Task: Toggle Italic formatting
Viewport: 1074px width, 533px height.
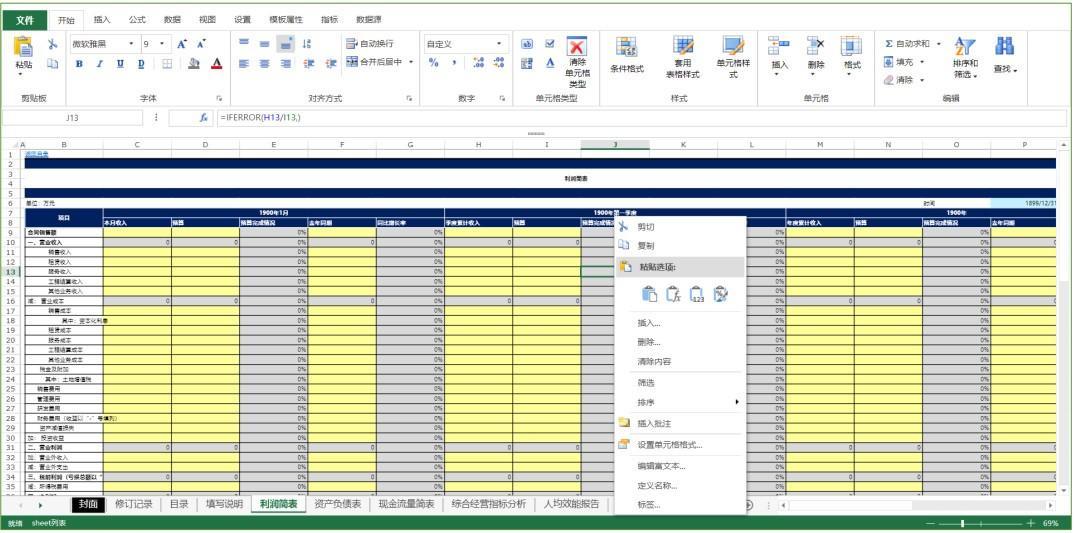Action: (x=99, y=64)
